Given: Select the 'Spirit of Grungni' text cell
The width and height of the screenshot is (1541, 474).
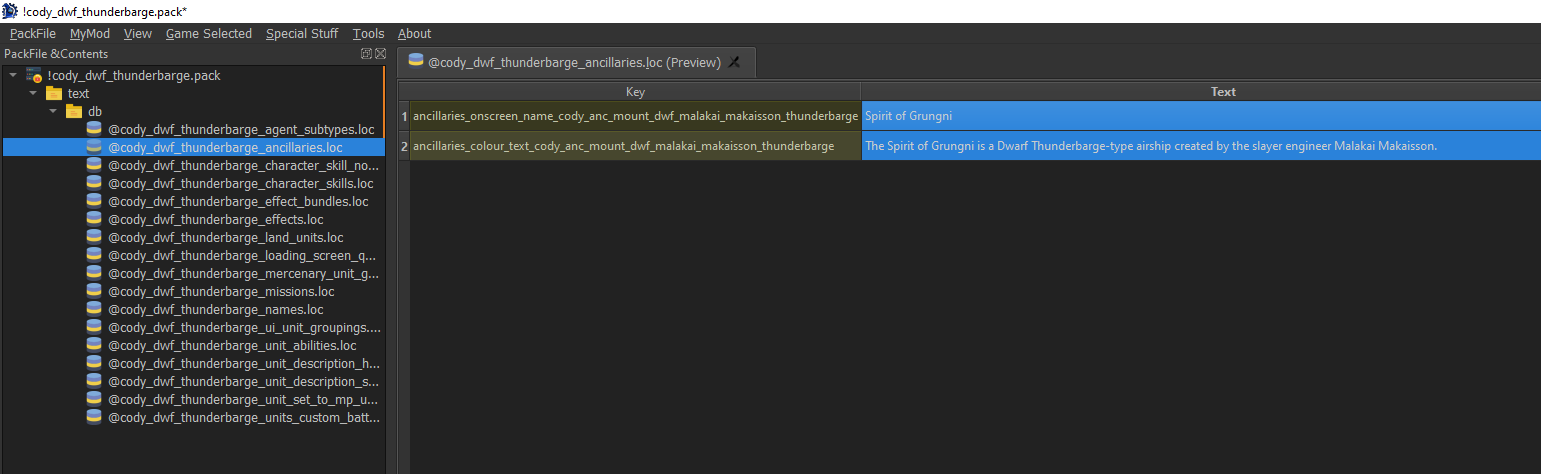Looking at the screenshot, I should 1201,115.
